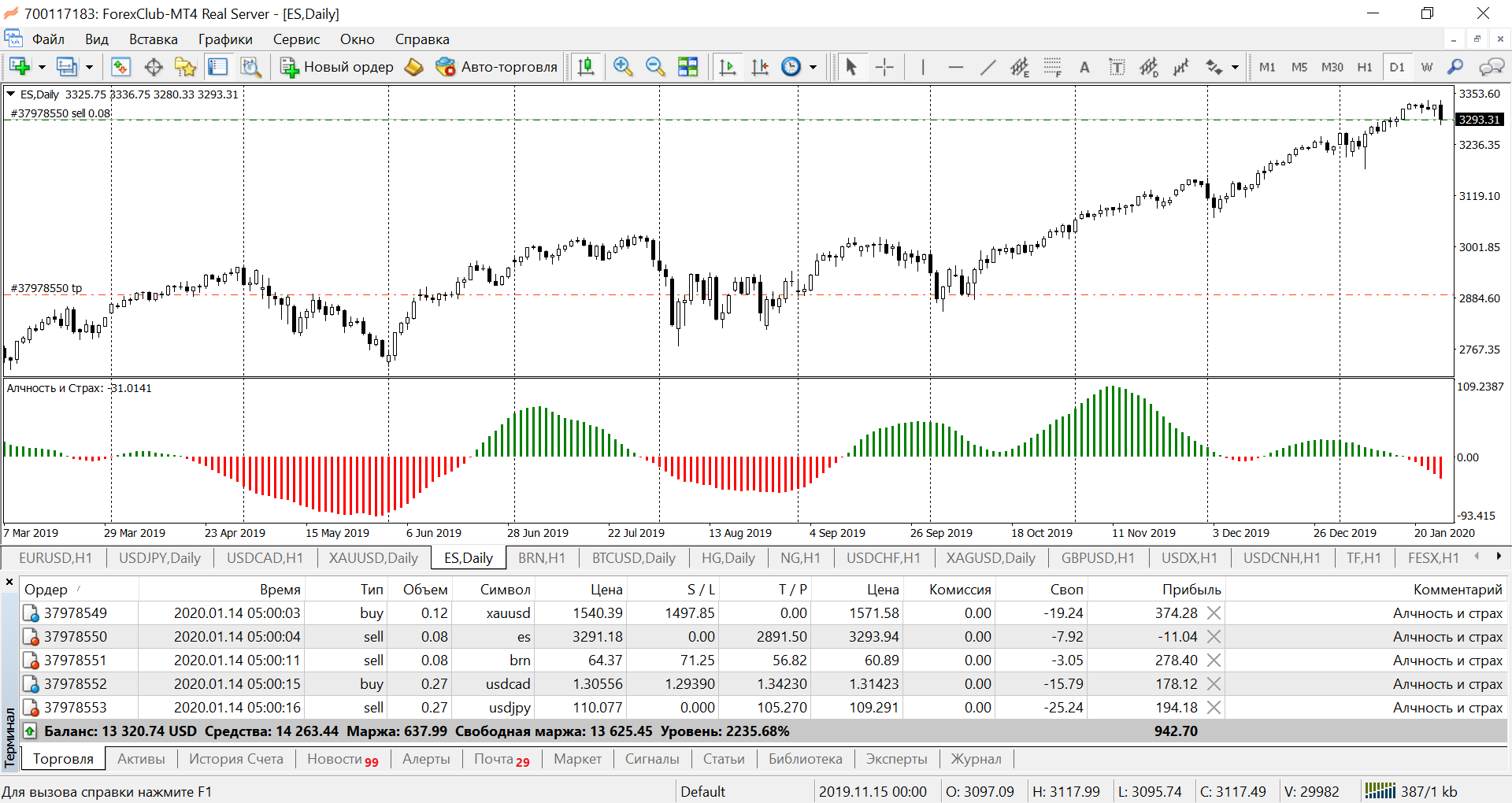
Task: Click the Default profile in status bar
Action: tap(703, 791)
